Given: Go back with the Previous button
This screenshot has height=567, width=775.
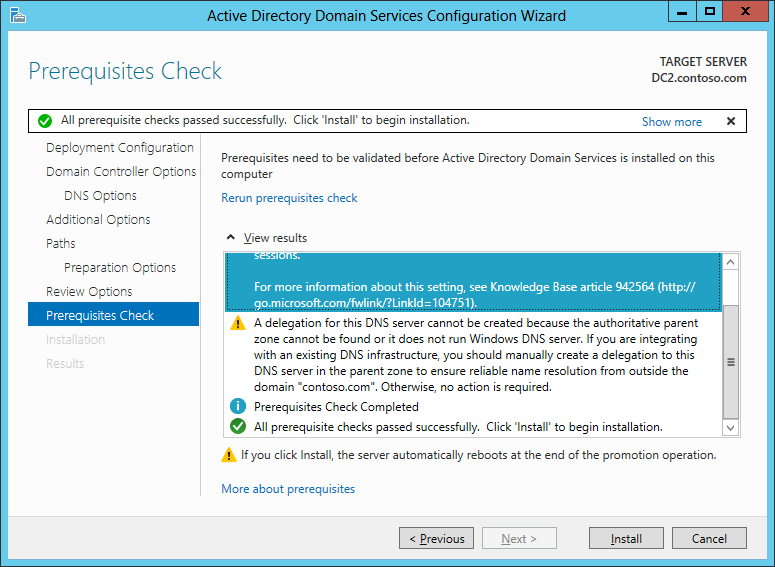Looking at the screenshot, I should (x=436, y=539).
